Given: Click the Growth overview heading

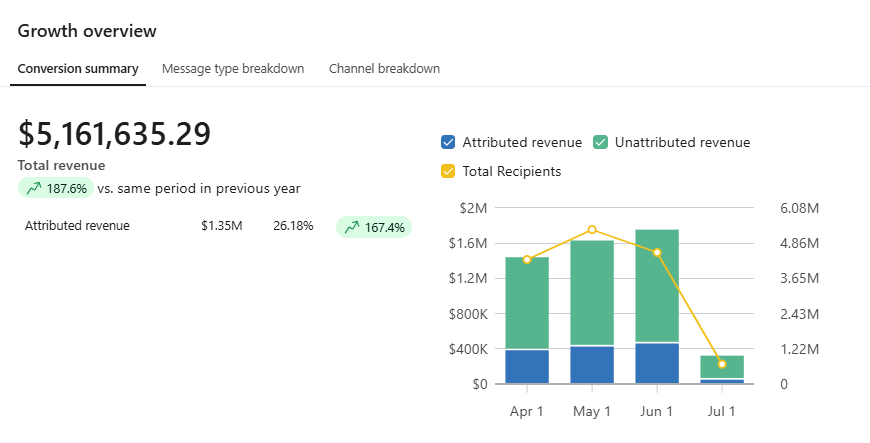Looking at the screenshot, I should 87,31.
